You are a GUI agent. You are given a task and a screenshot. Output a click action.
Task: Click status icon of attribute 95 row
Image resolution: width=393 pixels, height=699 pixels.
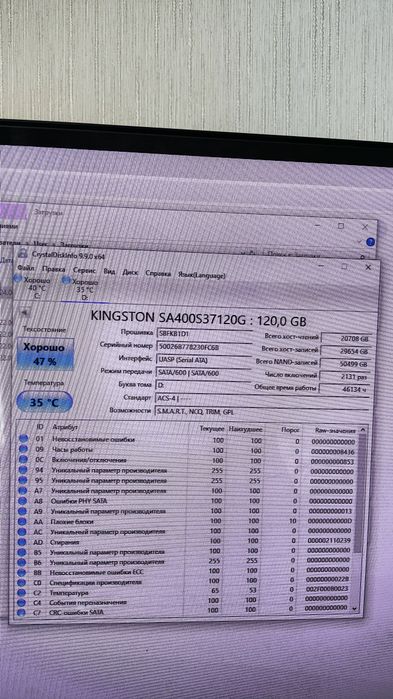click(23, 480)
